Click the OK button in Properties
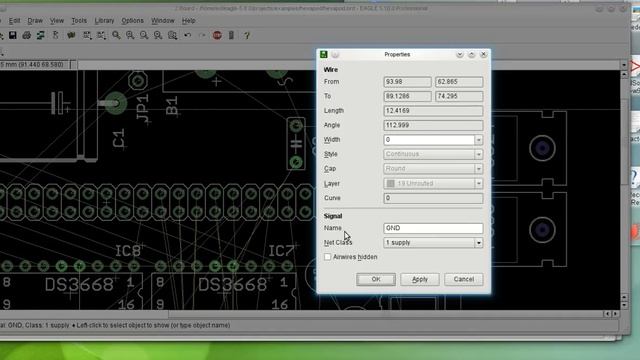The width and height of the screenshot is (640, 360). [x=376, y=279]
